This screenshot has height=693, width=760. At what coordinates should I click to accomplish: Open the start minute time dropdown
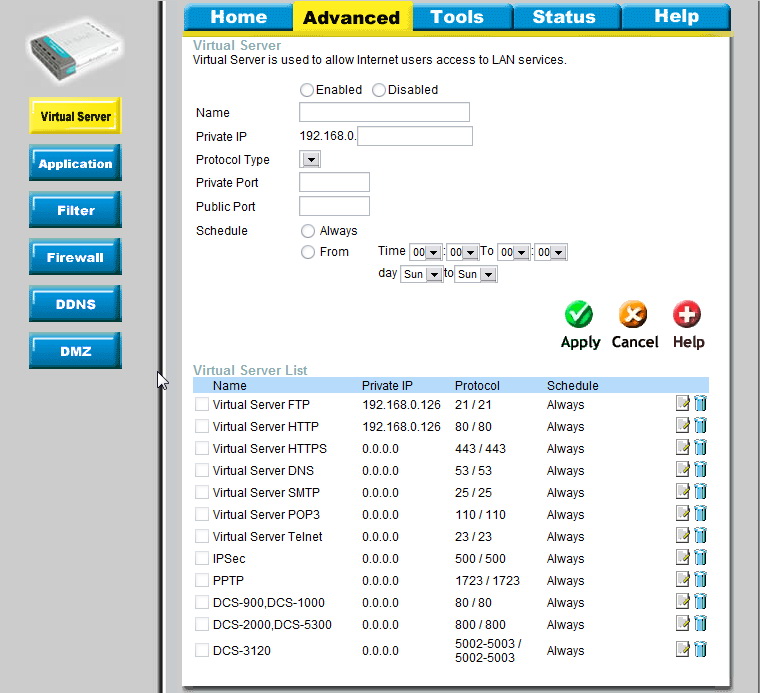coord(462,252)
